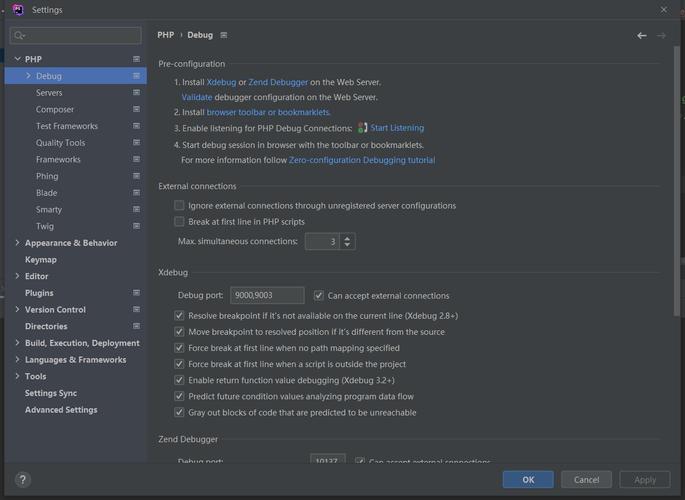
Task: Click the Cancel button
Action: (x=586, y=479)
